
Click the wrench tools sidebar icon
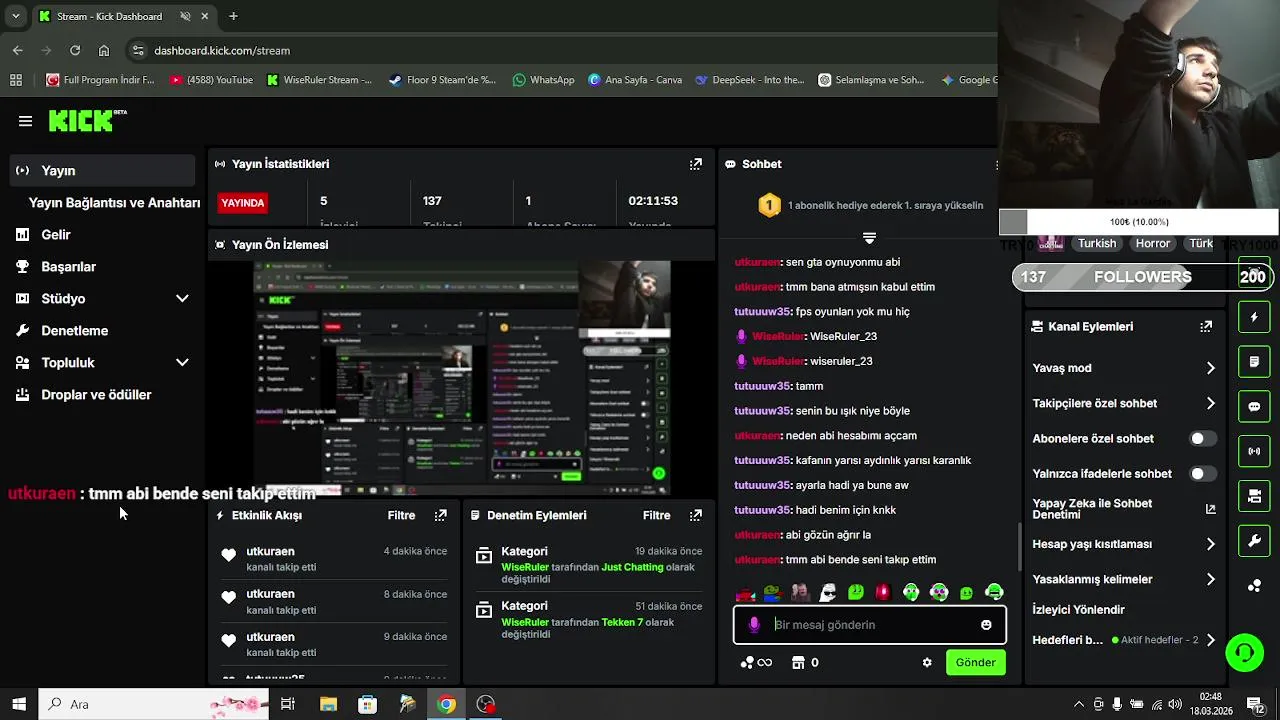pos(1254,541)
